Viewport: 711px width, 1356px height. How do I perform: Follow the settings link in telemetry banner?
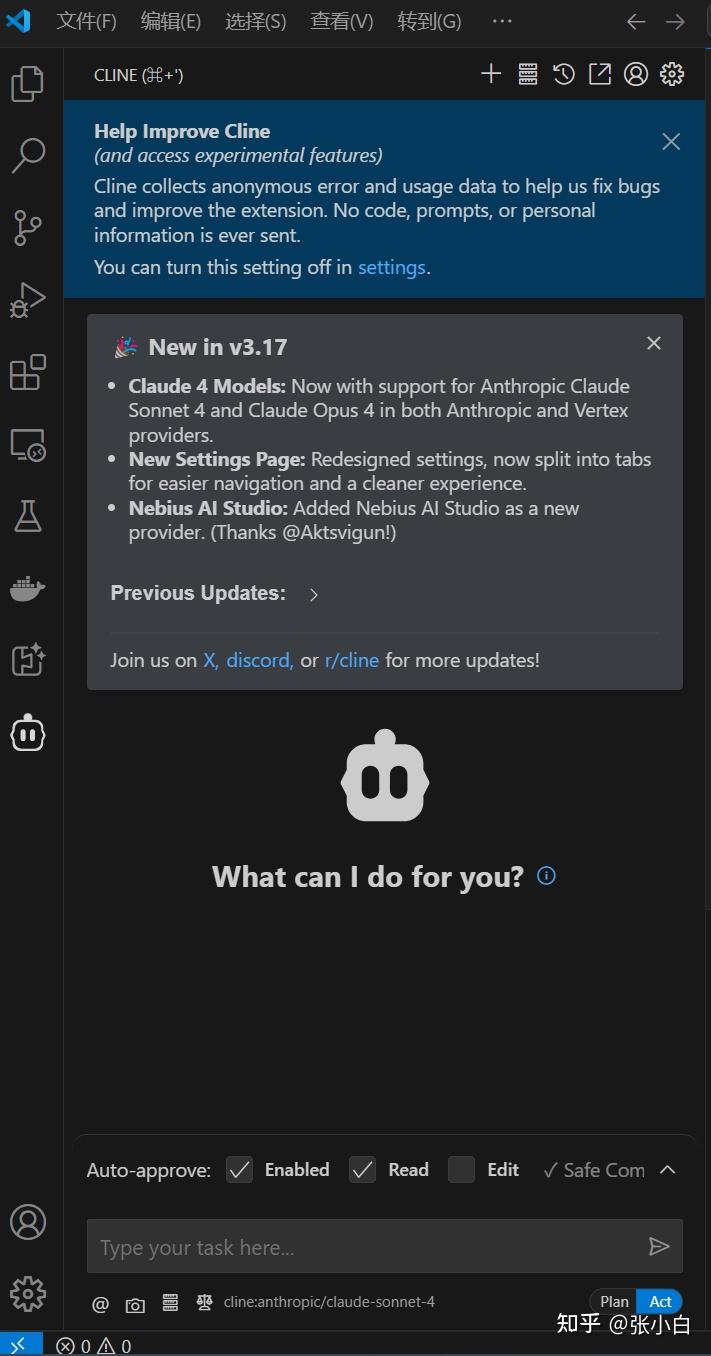(x=391, y=267)
